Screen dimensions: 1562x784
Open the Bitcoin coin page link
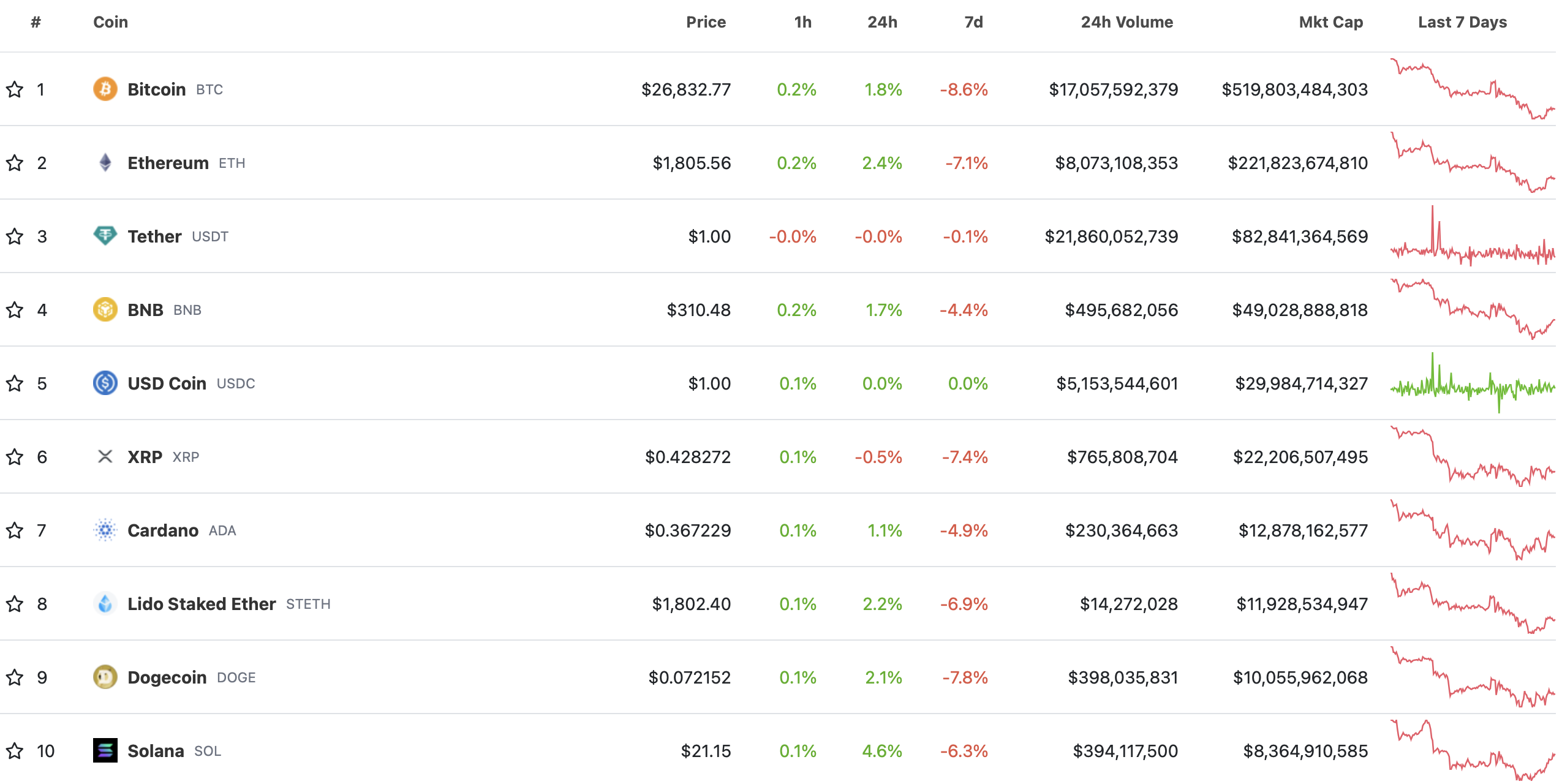[x=156, y=89]
